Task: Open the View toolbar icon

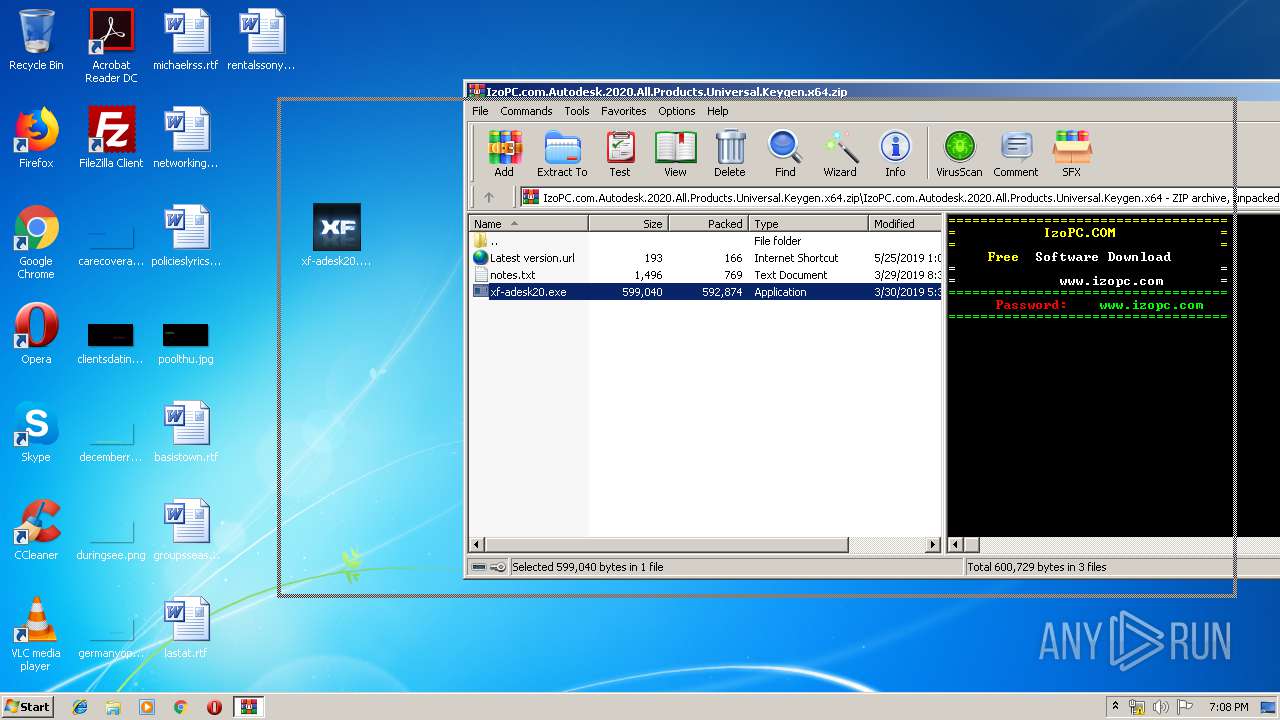Action: click(675, 154)
